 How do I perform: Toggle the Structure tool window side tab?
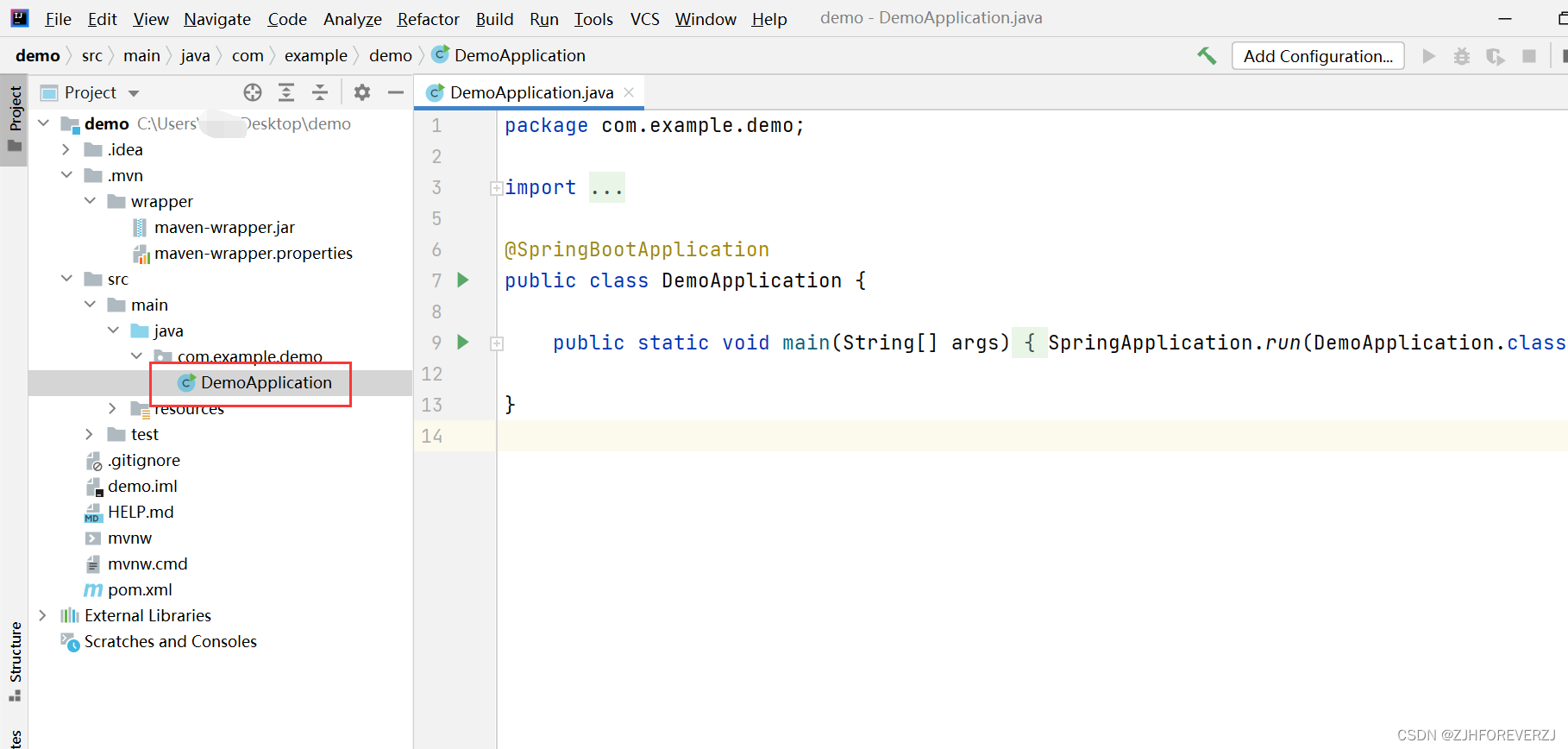[x=15, y=661]
